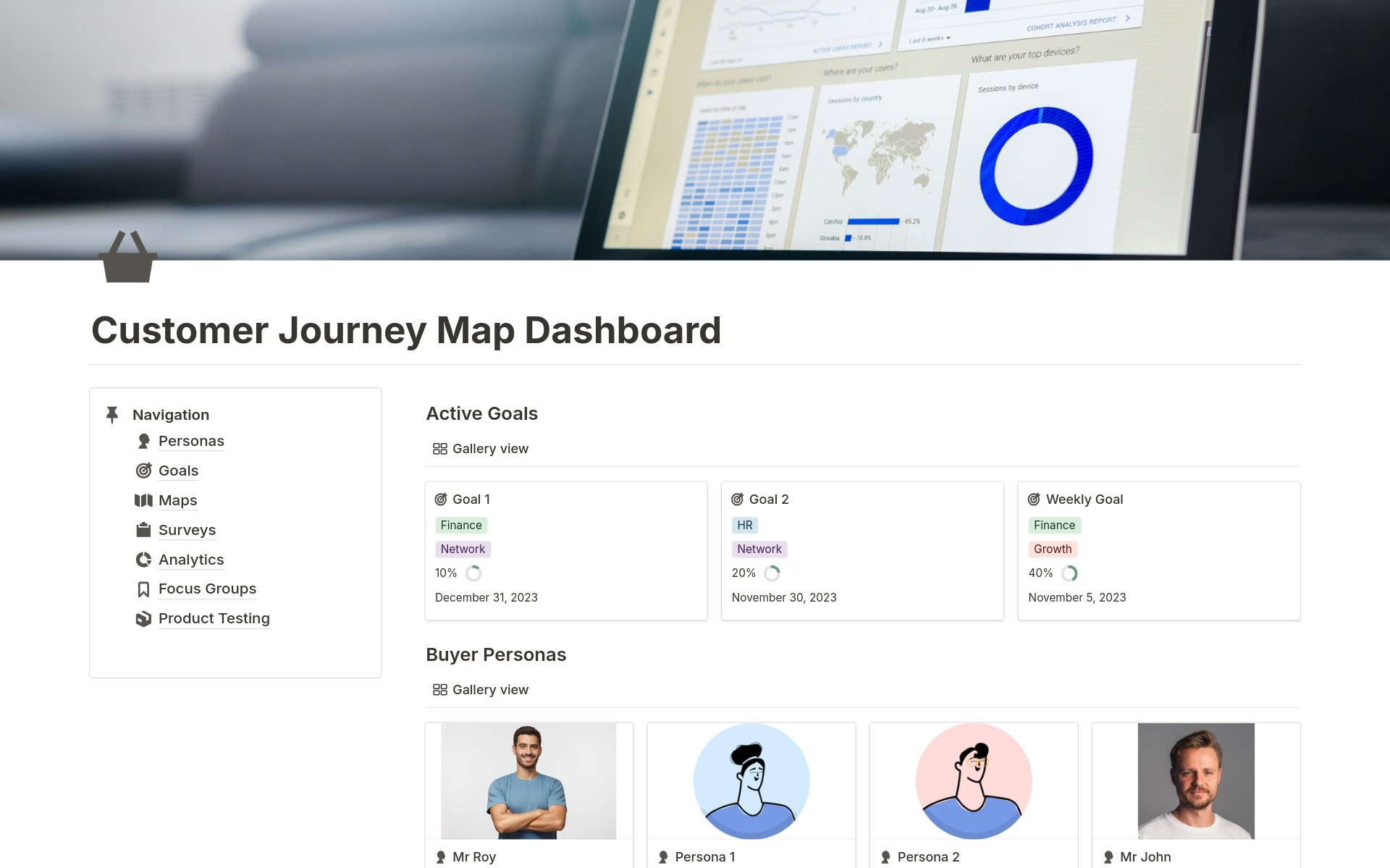Image resolution: width=1390 pixels, height=868 pixels.
Task: Click the Active Goals section header
Action: [x=481, y=413]
